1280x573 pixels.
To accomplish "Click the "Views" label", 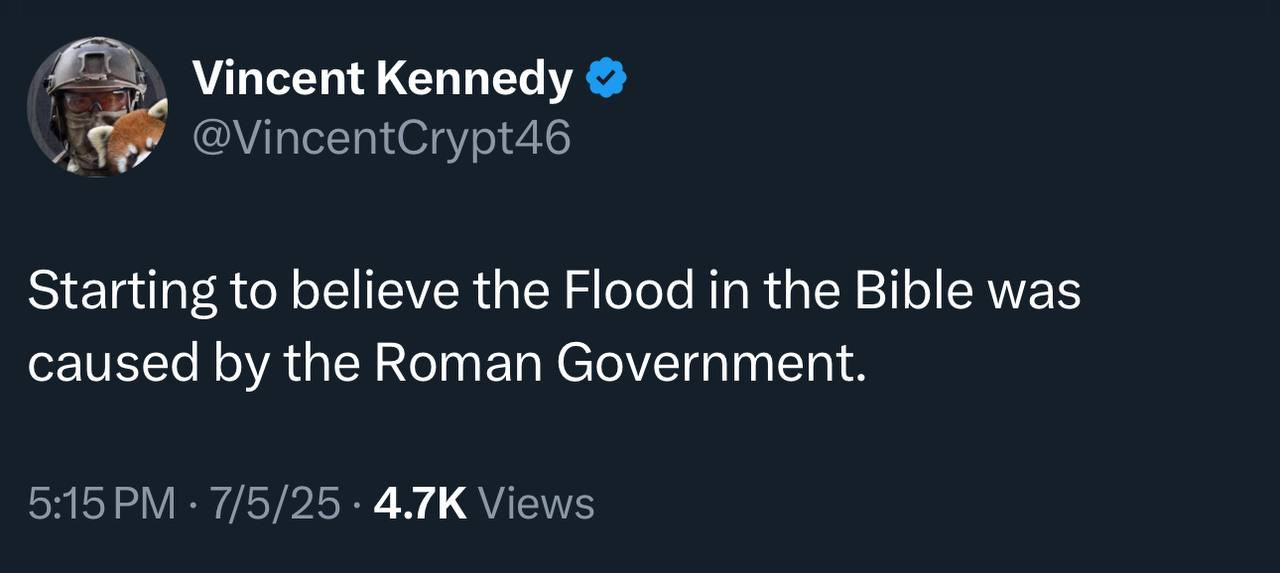I will (x=537, y=503).
